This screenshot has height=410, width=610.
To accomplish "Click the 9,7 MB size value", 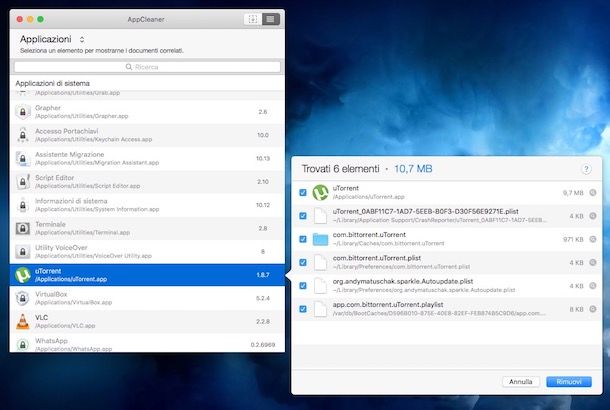I will [x=573, y=193].
